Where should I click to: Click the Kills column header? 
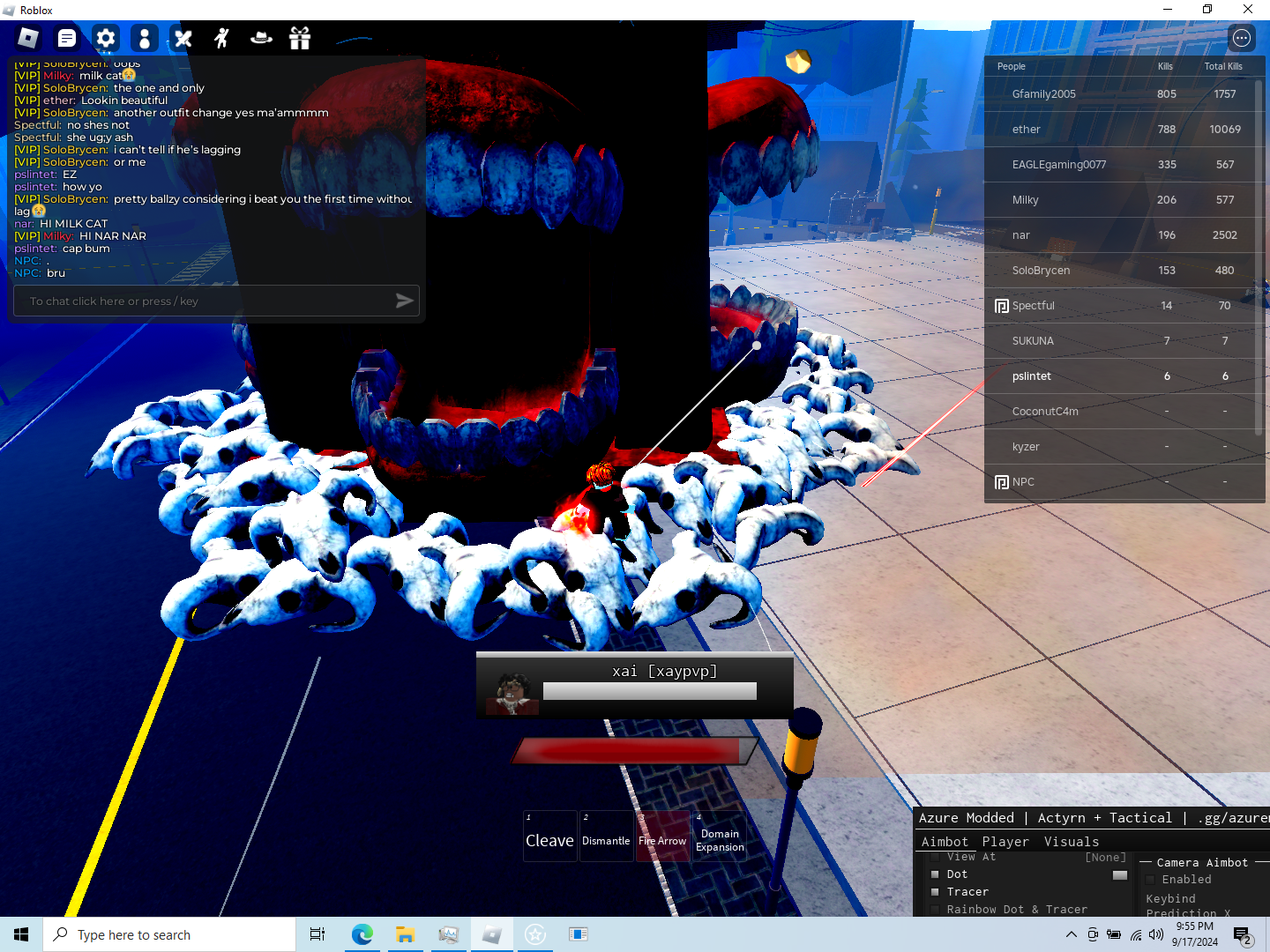tap(1165, 66)
